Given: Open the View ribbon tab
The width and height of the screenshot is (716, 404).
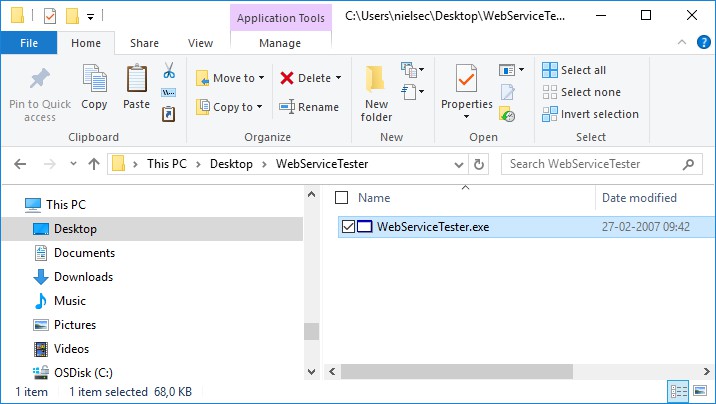Looking at the screenshot, I should coord(200,43).
